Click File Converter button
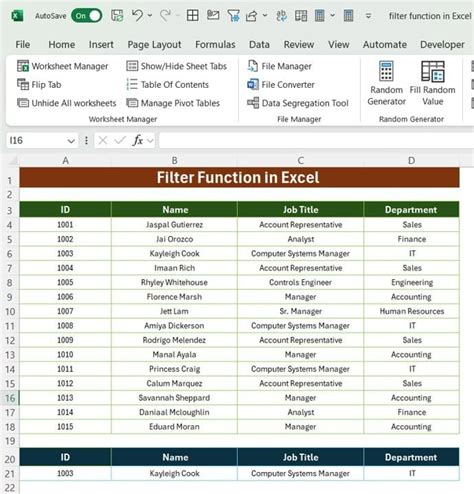Screen dimensions: 474x494 tap(281, 85)
